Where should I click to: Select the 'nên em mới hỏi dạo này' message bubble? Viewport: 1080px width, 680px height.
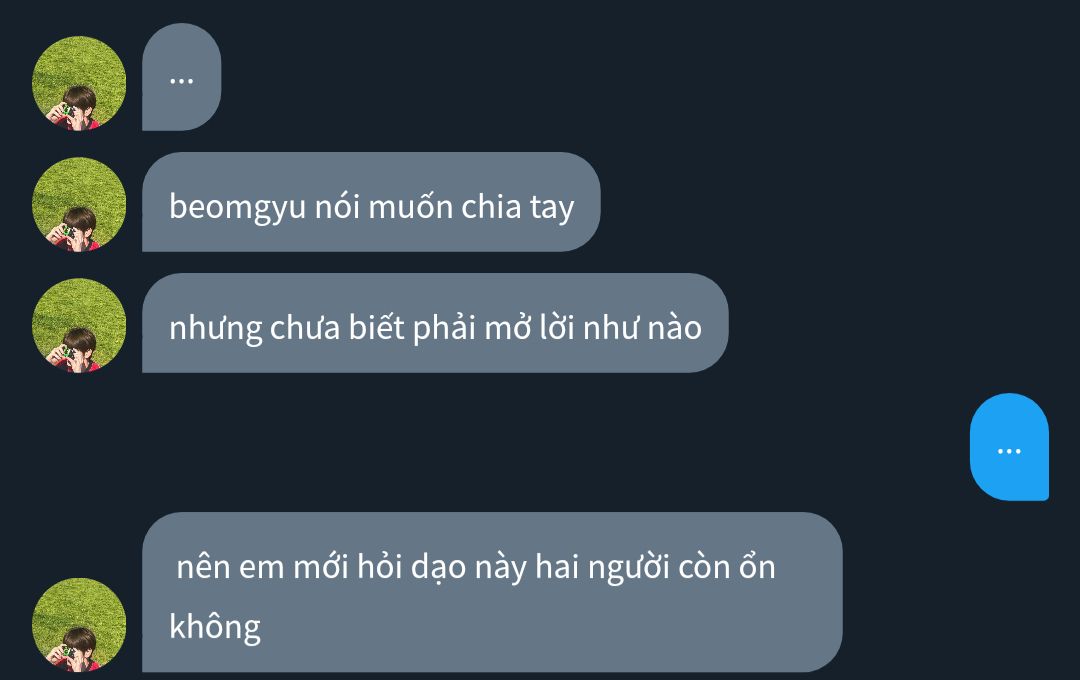(x=492, y=592)
